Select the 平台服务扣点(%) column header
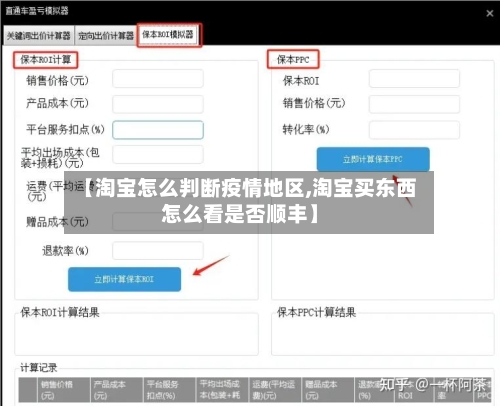Image resolution: width=500 pixels, height=406 pixels. coord(170,390)
